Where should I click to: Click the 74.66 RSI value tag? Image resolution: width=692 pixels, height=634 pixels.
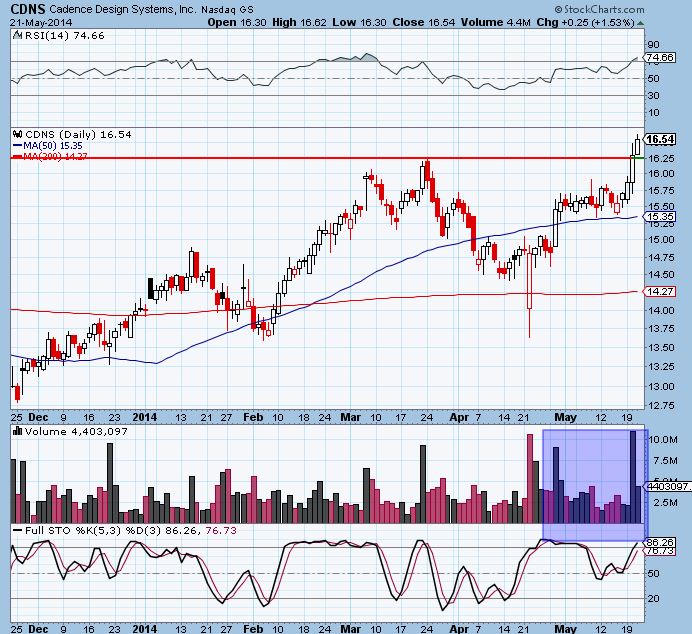click(x=660, y=57)
